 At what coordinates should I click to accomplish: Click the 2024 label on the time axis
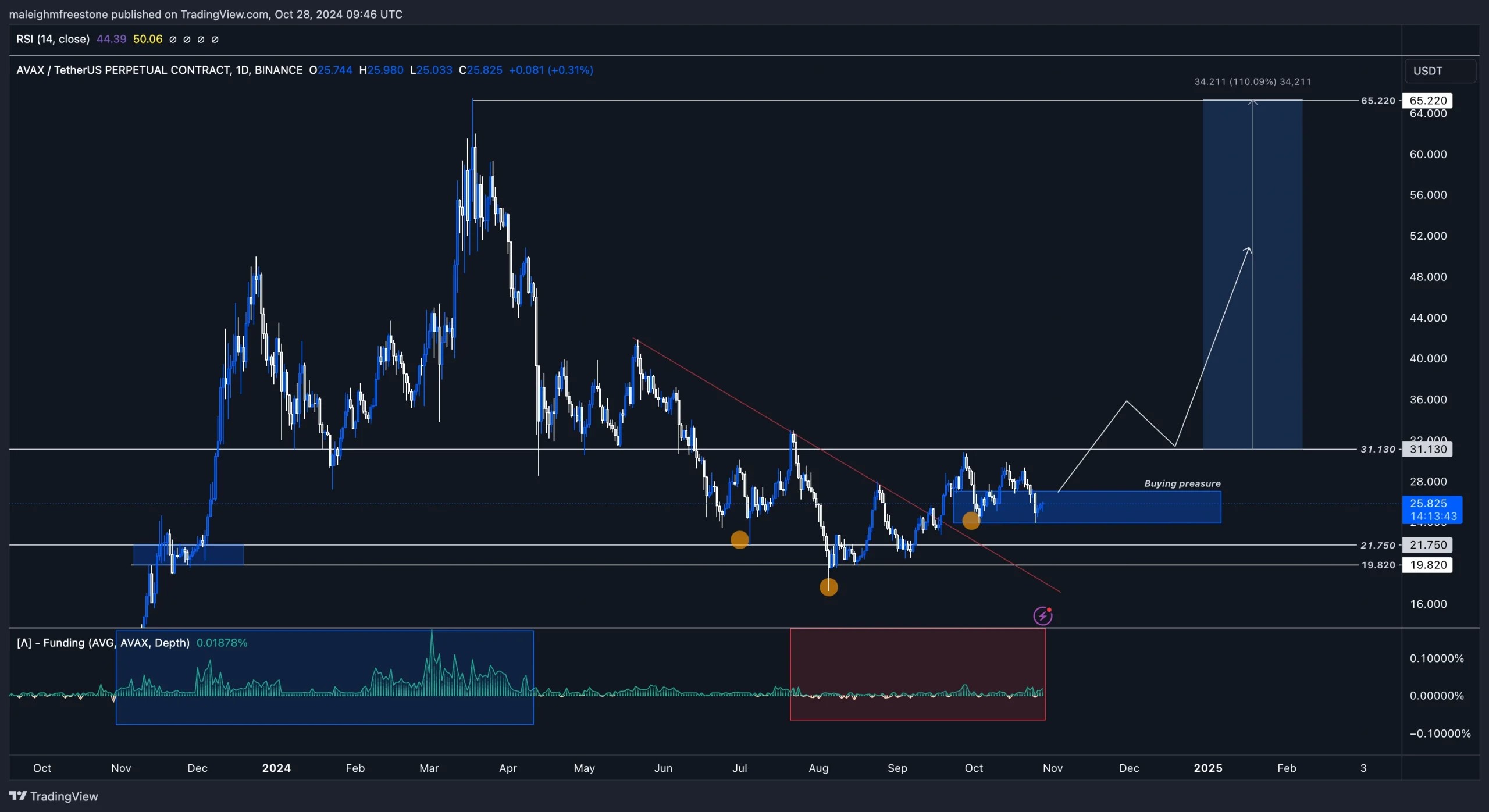[277, 768]
